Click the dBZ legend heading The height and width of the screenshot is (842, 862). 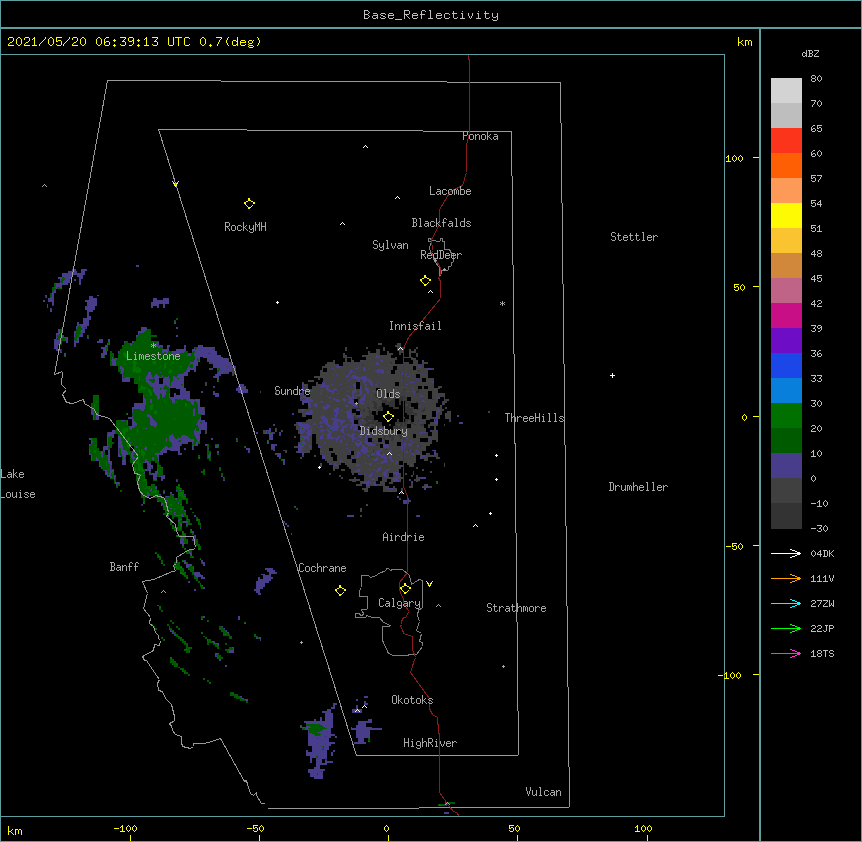click(x=810, y=54)
